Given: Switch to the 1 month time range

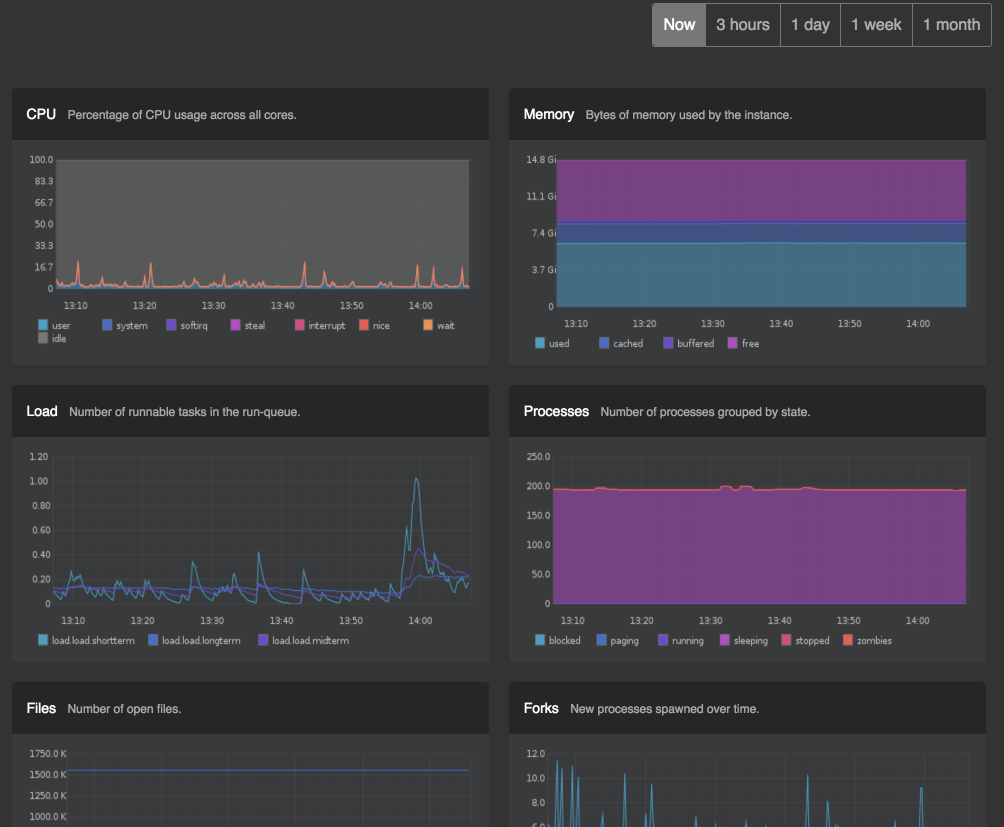Looking at the screenshot, I should coord(951,25).
